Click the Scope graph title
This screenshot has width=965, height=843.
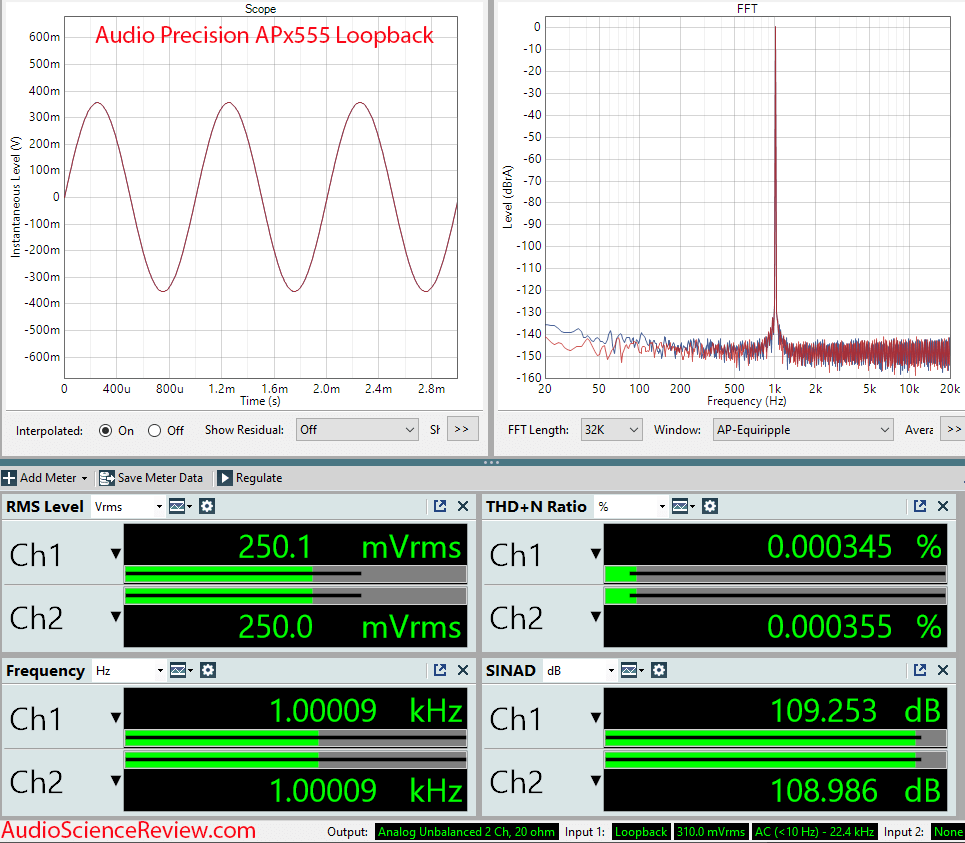tap(260, 9)
